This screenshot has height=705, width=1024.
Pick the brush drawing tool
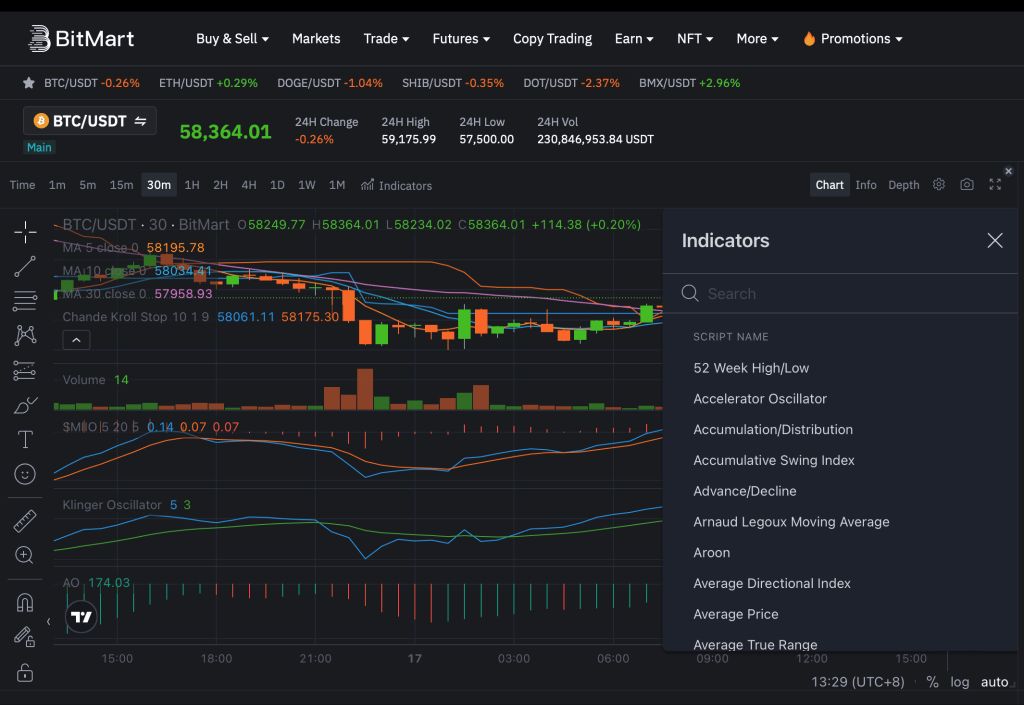point(25,405)
